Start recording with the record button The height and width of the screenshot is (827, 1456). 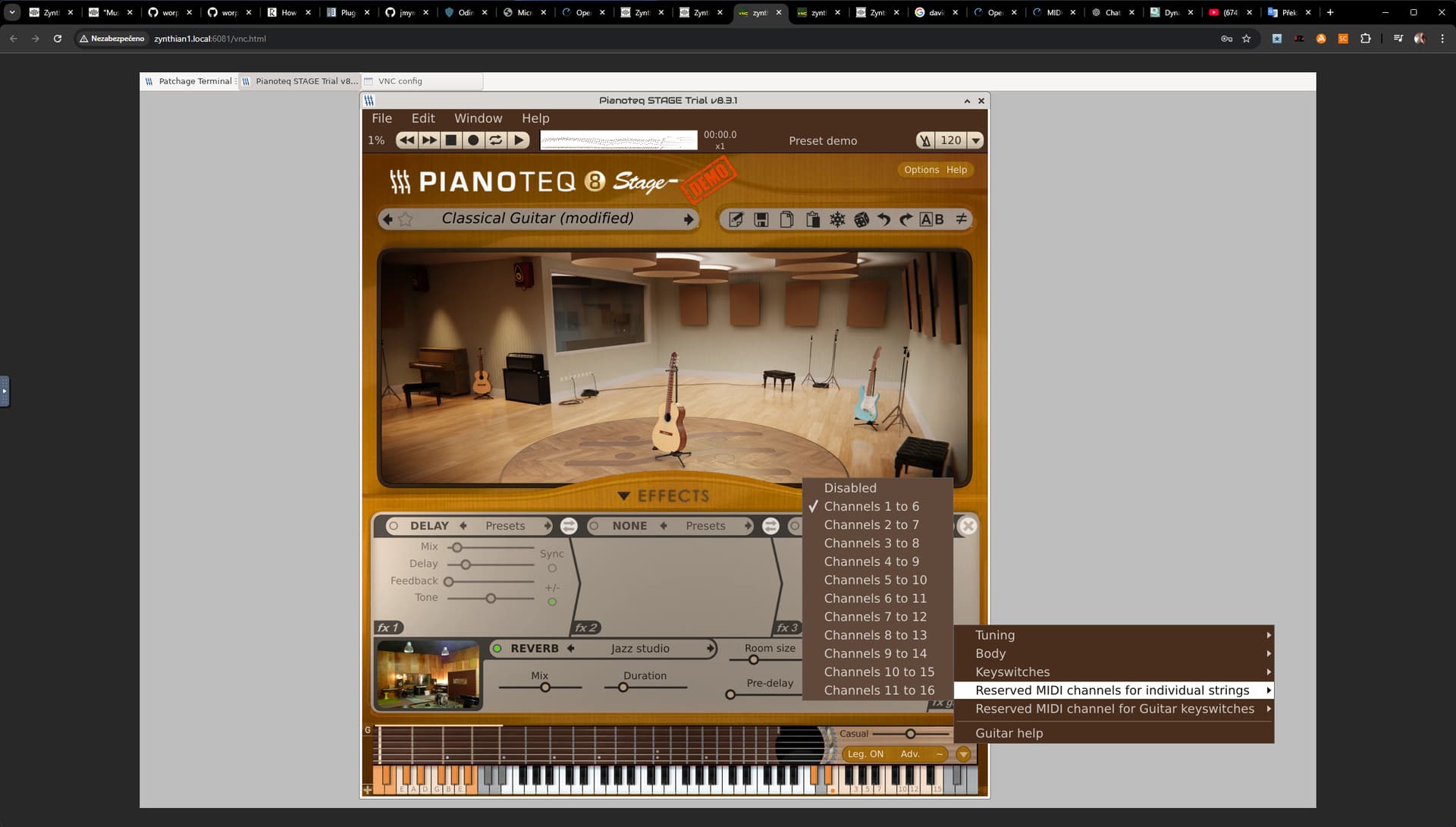pos(473,140)
